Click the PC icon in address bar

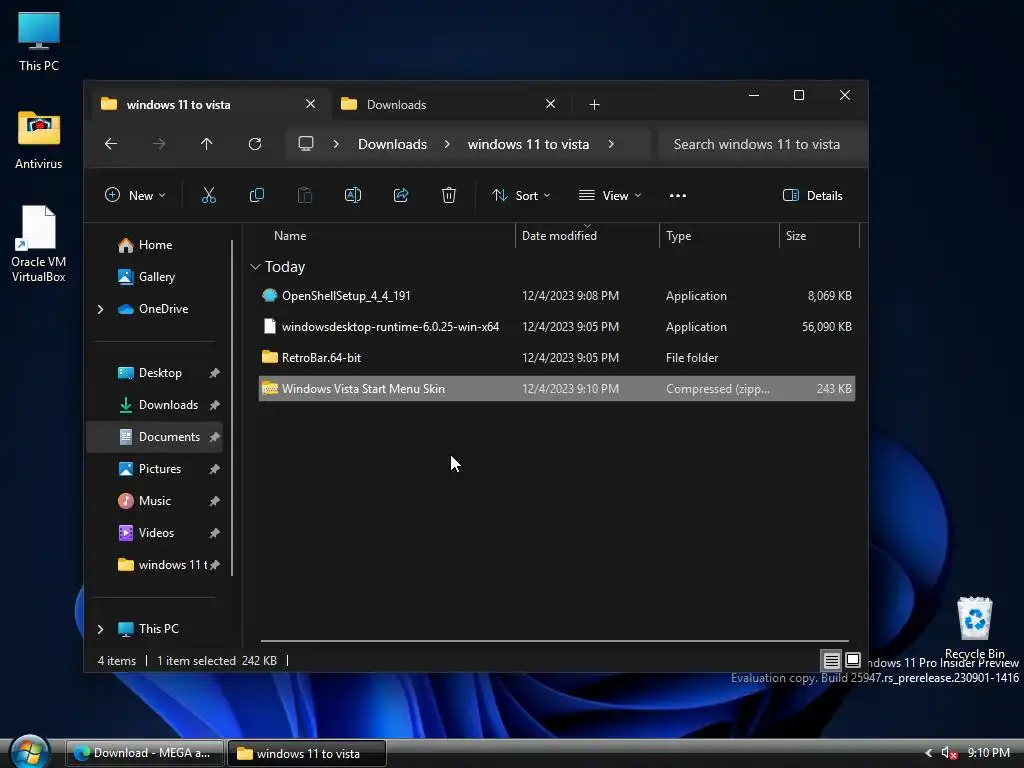[306, 144]
